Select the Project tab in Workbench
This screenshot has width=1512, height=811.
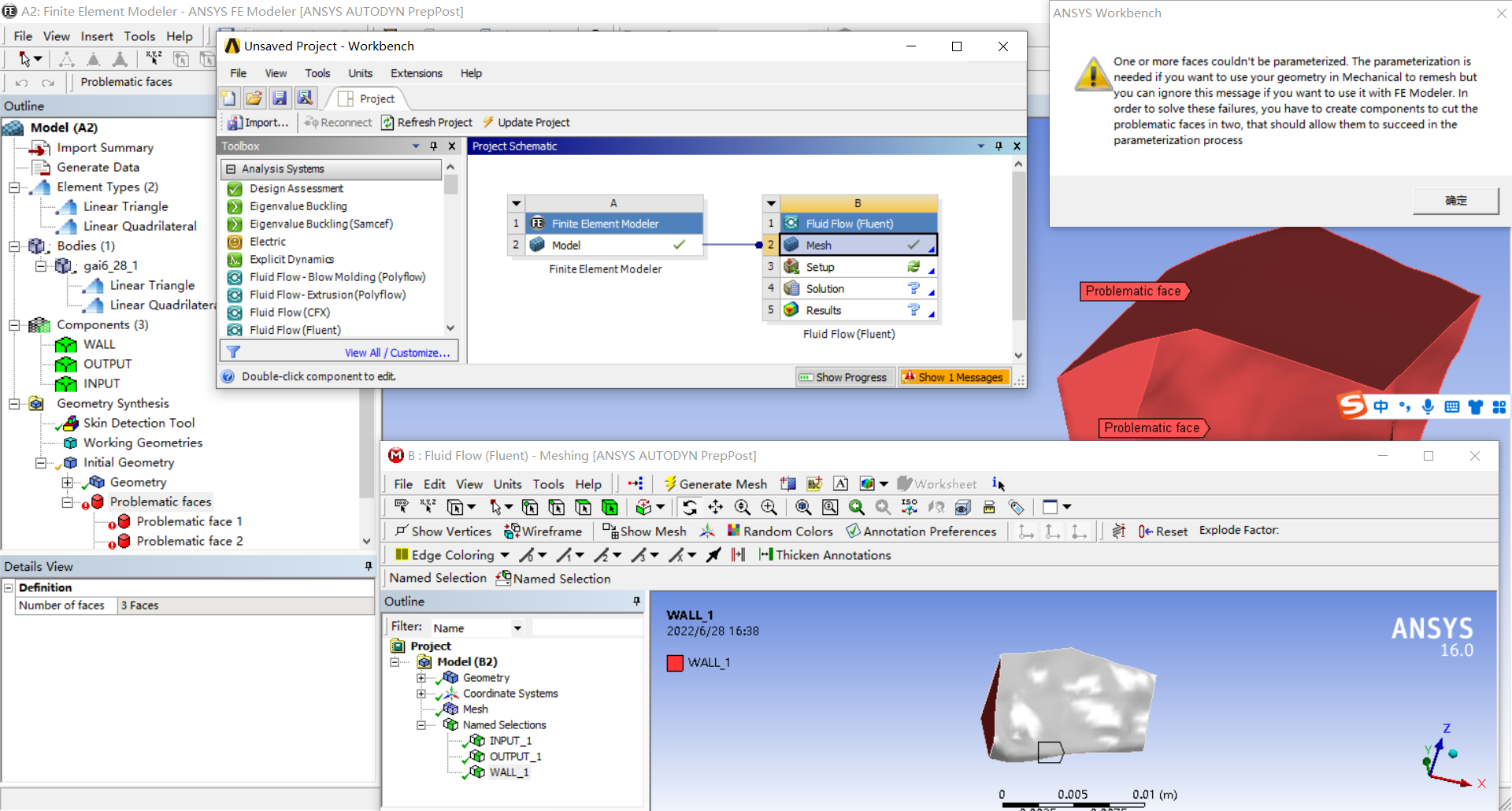point(367,98)
